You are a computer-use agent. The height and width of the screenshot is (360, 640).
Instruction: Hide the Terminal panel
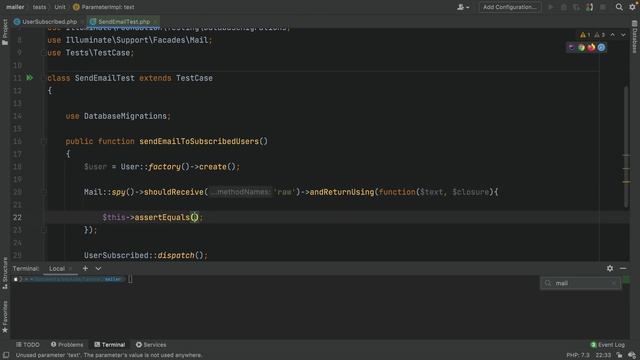623,268
